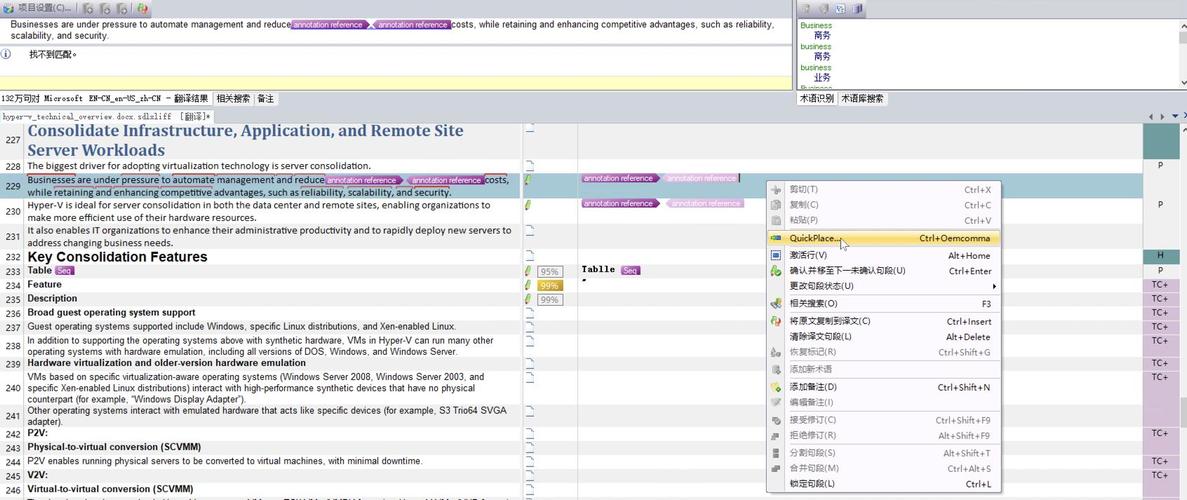The width and height of the screenshot is (1187, 500).
Task: Click fourth book icon in term recognition toolbar
Action: tap(858, 9)
